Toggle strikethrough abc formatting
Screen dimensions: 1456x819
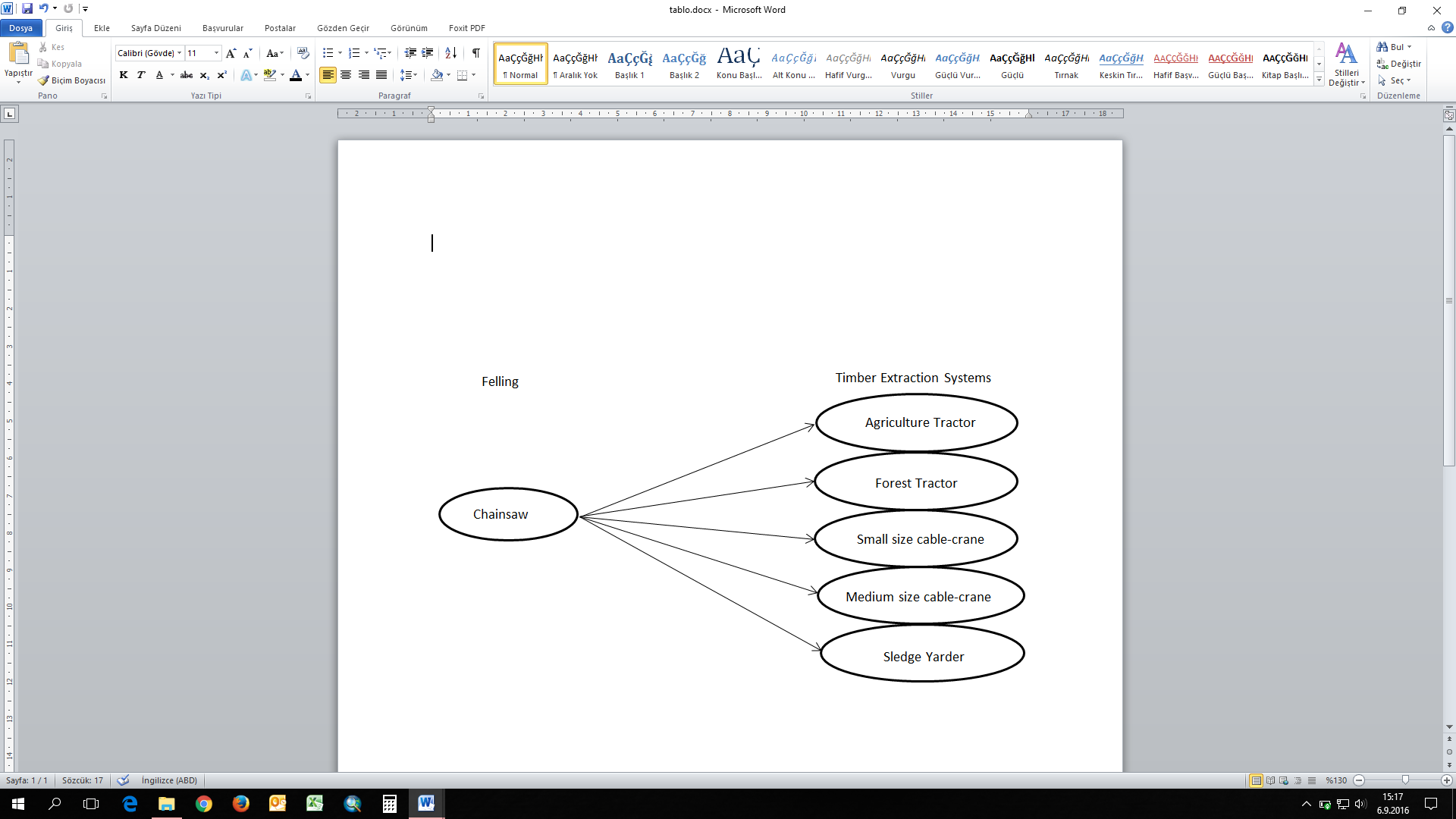point(186,75)
